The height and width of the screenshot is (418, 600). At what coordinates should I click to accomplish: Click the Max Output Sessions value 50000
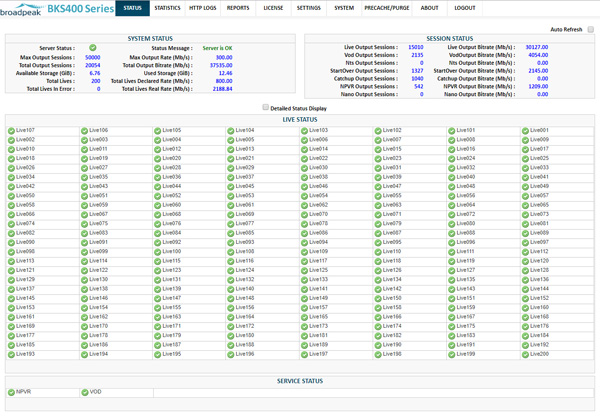pos(92,57)
